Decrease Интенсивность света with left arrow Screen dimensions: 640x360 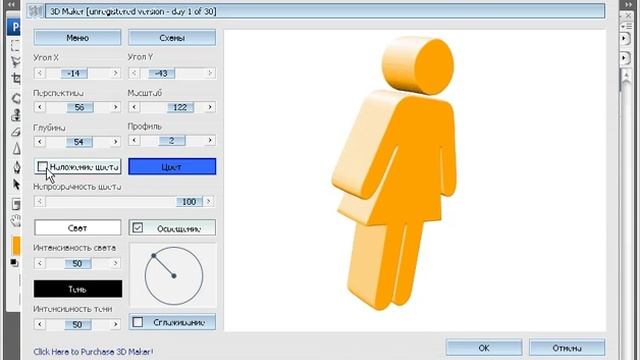point(40,263)
